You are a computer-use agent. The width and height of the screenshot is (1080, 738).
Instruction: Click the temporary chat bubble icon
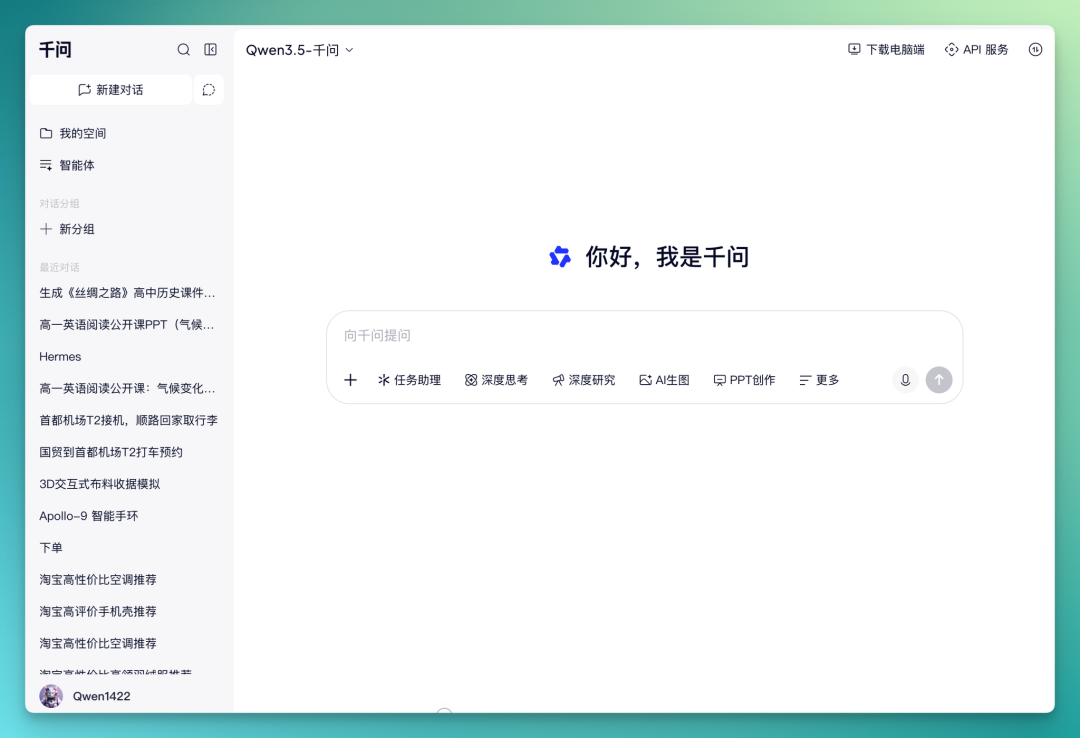[x=209, y=90]
